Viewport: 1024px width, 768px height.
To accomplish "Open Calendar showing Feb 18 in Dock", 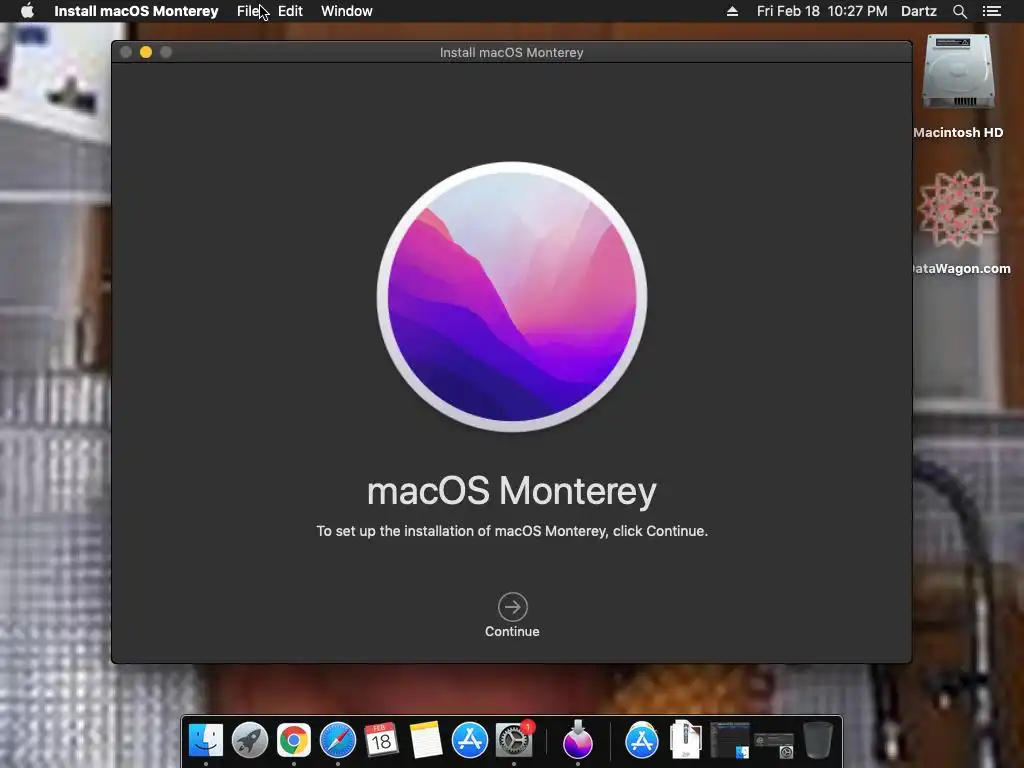I will (381, 740).
